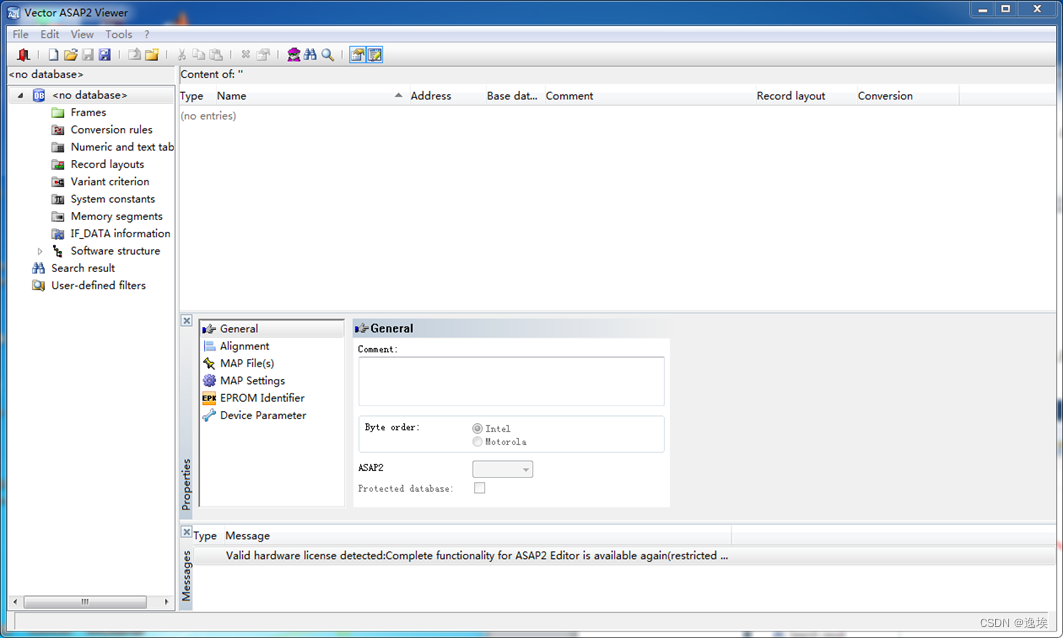Select System constants tree item
Screen dimensions: 1063x638
(x=113, y=199)
